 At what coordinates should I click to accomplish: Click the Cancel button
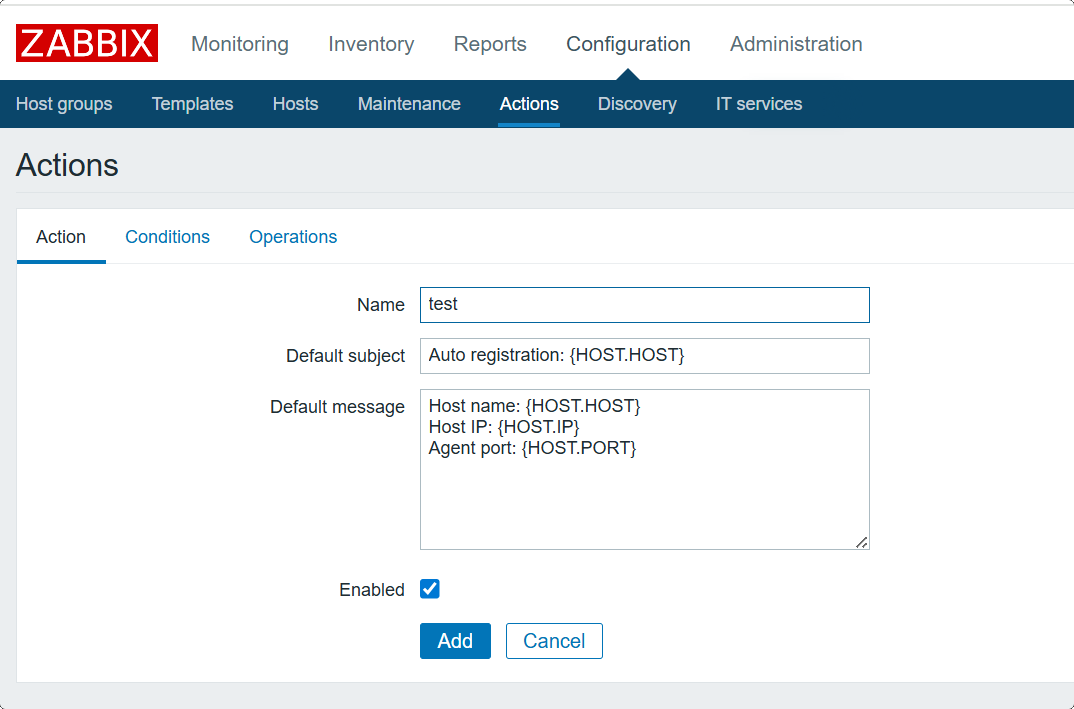coord(554,641)
